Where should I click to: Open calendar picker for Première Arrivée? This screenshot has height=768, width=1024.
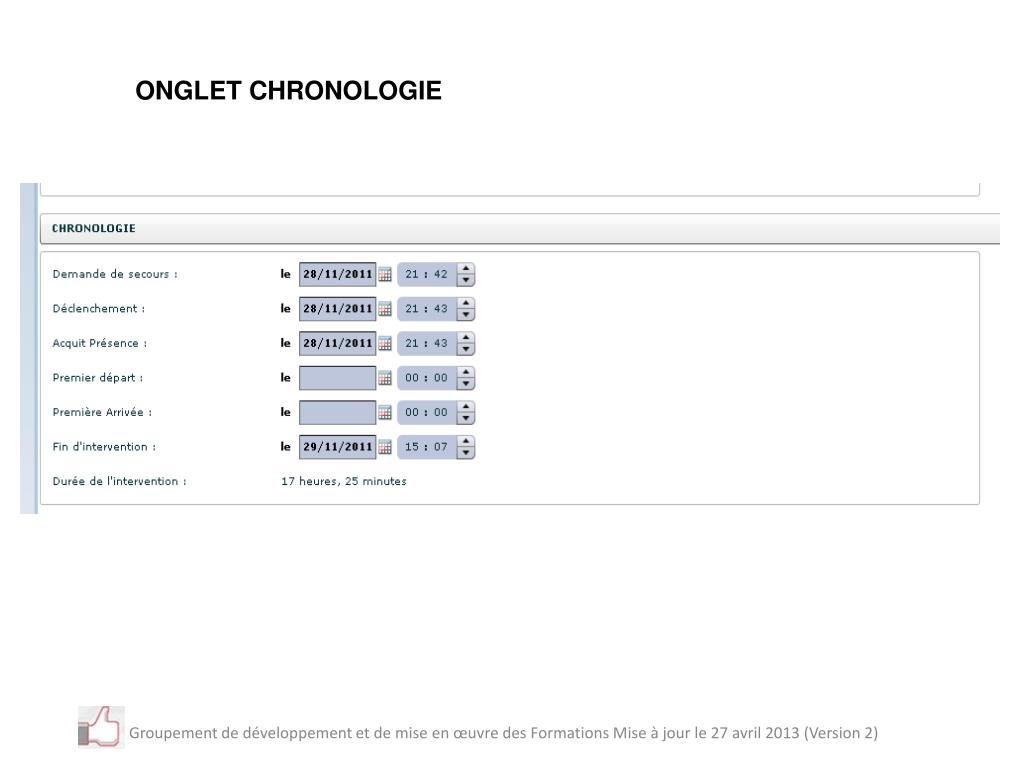click(385, 413)
